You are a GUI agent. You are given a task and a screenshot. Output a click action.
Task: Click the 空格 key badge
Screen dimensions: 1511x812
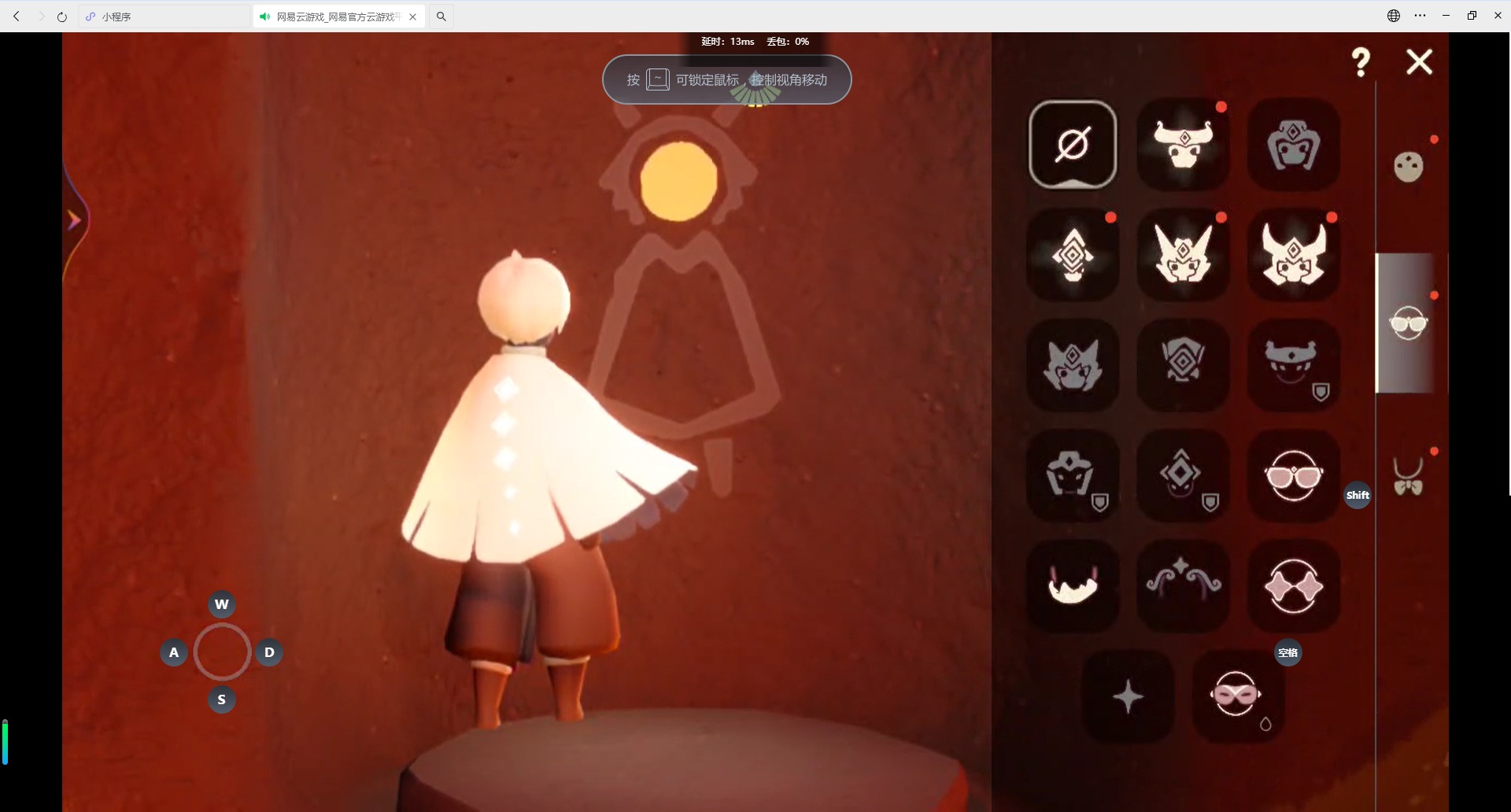click(x=1288, y=652)
